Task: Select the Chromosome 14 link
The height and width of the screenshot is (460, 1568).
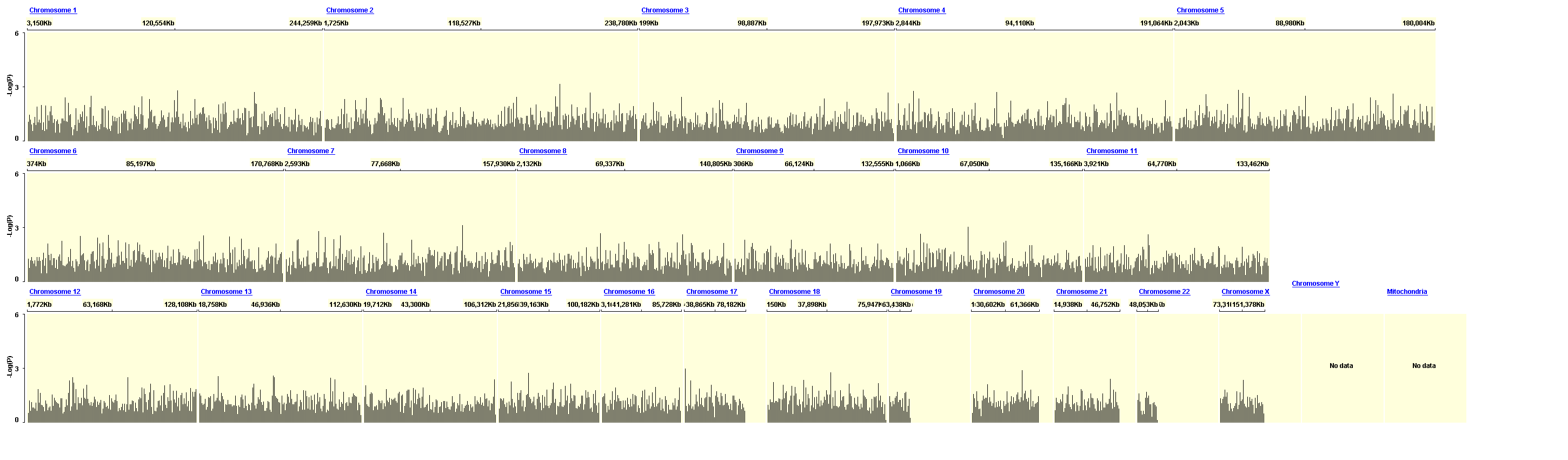Action: pyautogui.click(x=391, y=292)
